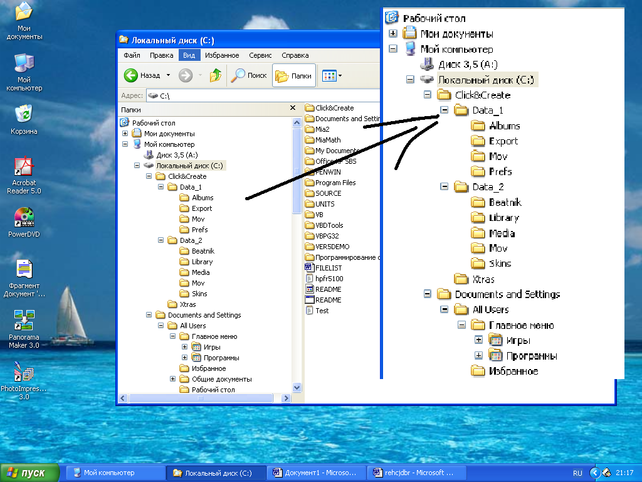The height and width of the screenshot is (482, 642).
Task: Select the Albums folder in tree
Action: 202,198
